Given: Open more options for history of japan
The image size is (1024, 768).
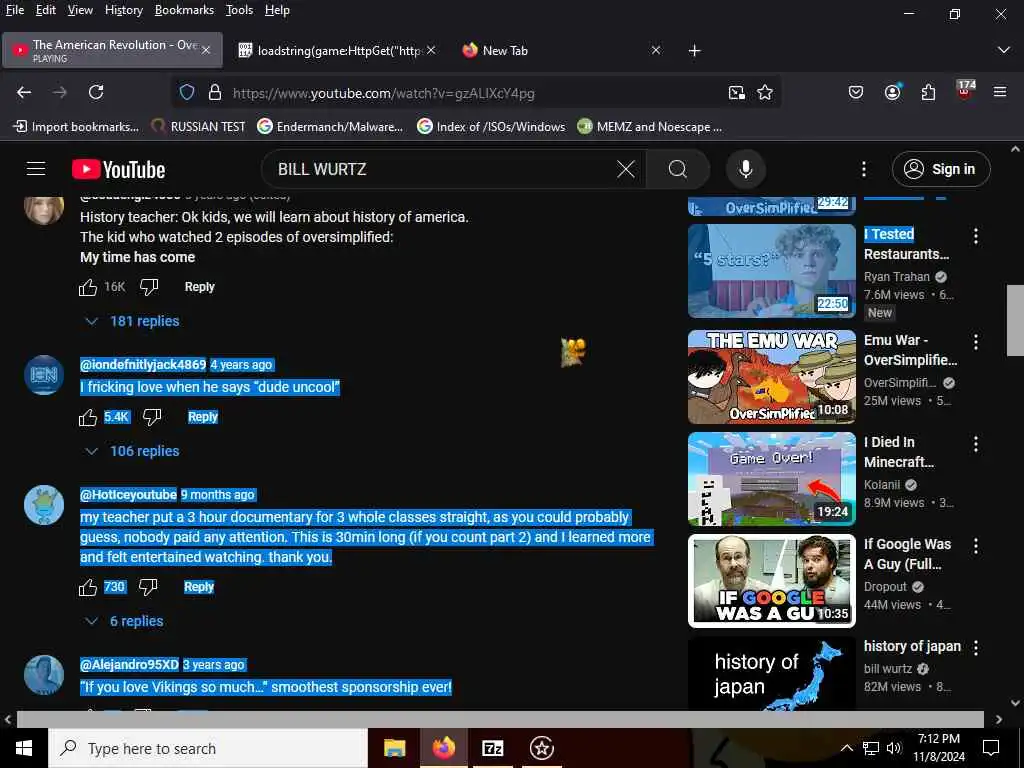Looking at the screenshot, I should click(x=976, y=648).
